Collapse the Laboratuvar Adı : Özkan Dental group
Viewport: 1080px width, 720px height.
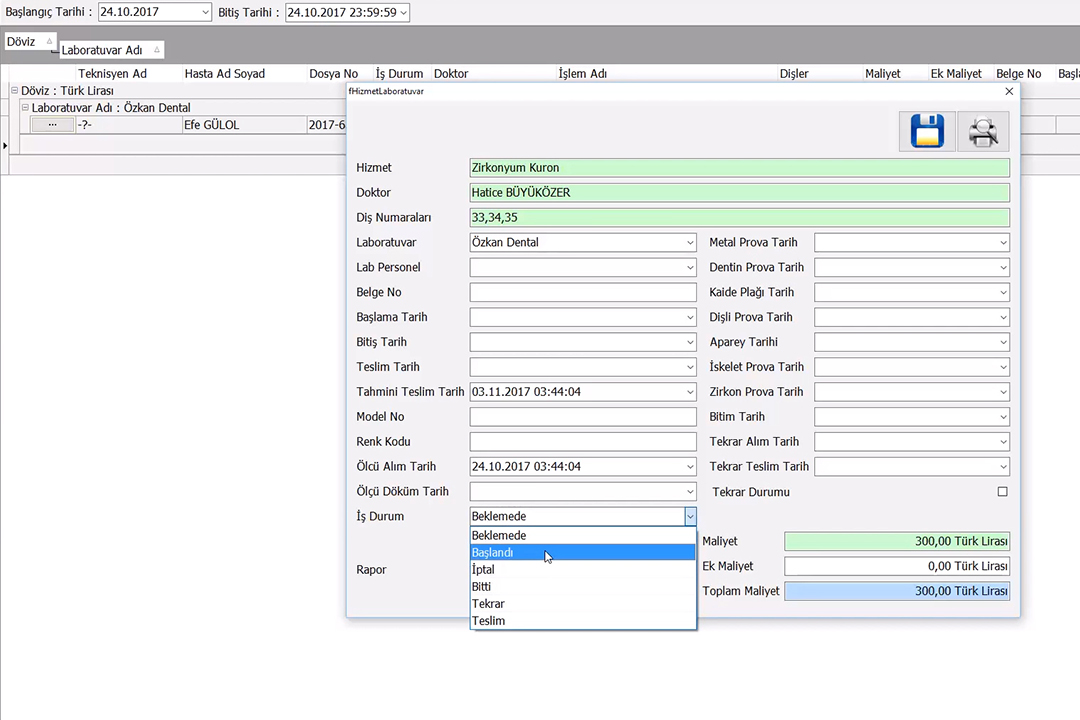25,107
